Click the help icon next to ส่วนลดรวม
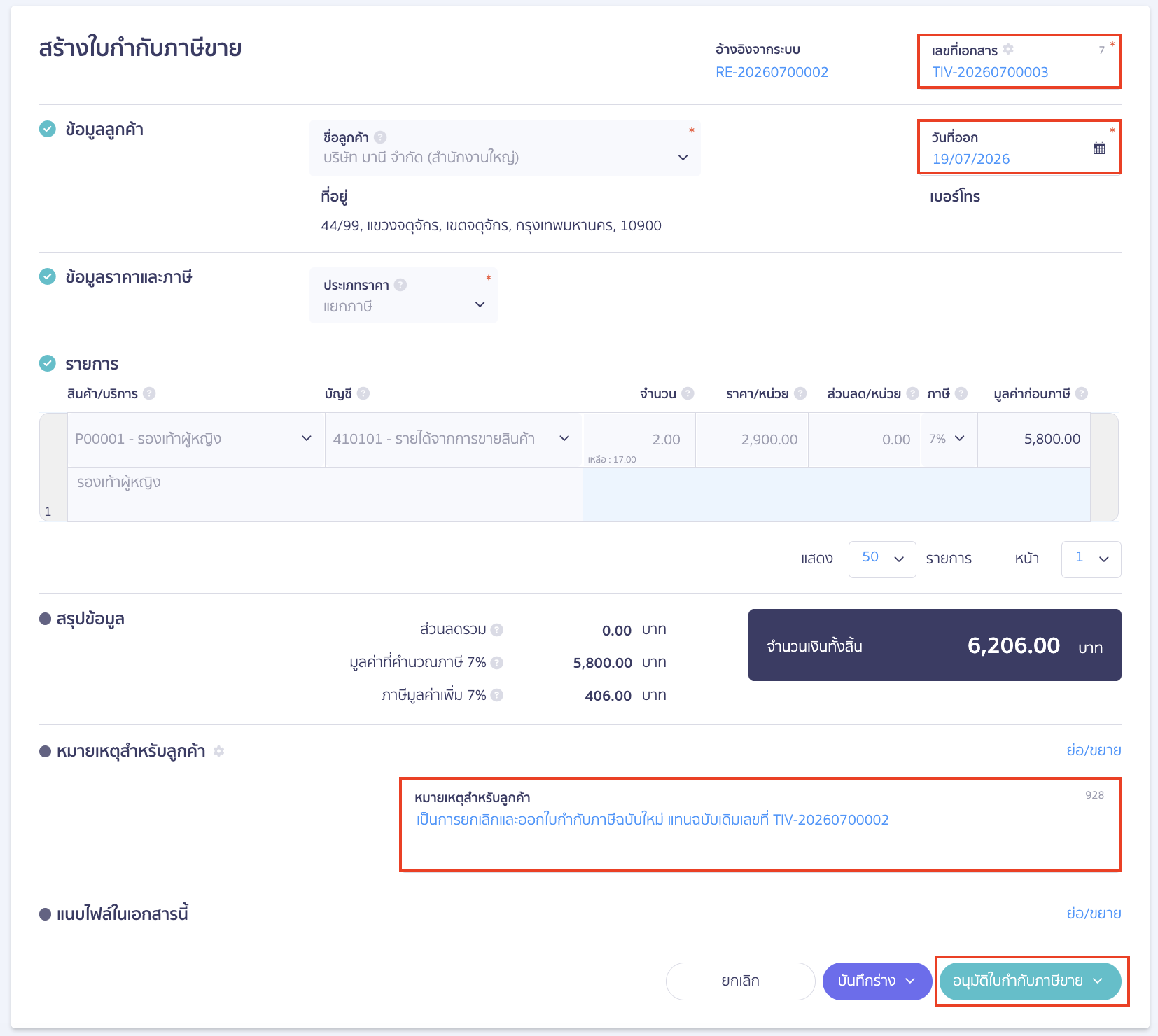This screenshot has height=1036, width=1158. (x=497, y=630)
